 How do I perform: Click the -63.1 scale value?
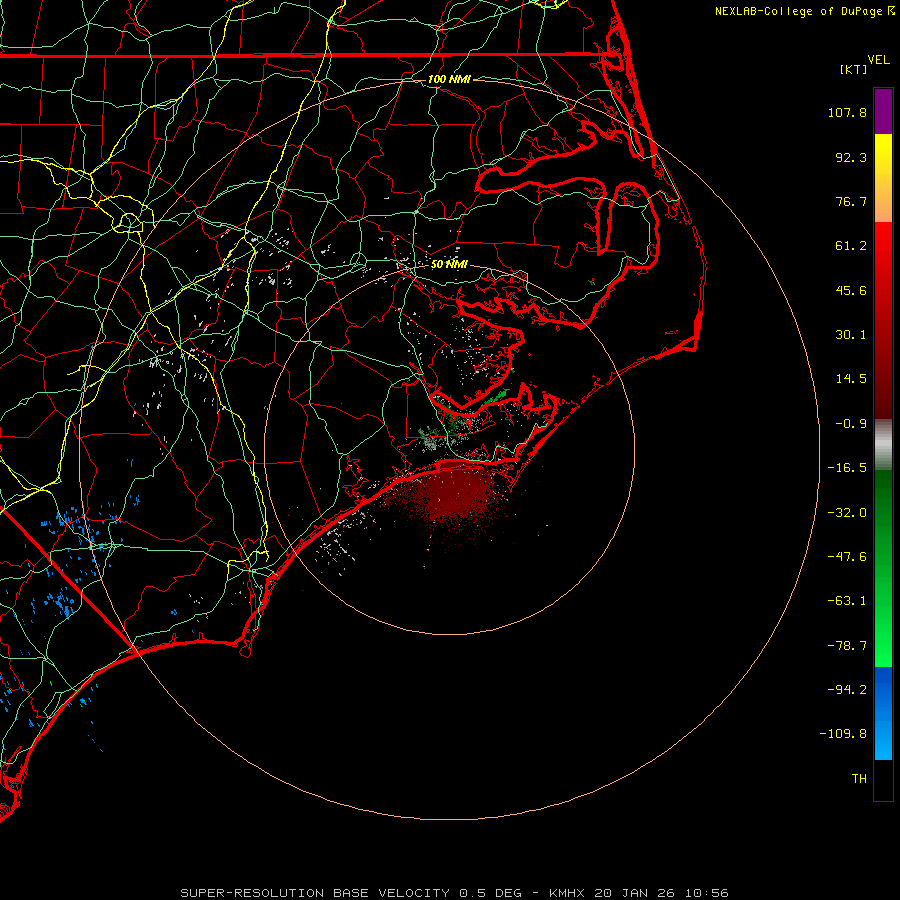847,601
